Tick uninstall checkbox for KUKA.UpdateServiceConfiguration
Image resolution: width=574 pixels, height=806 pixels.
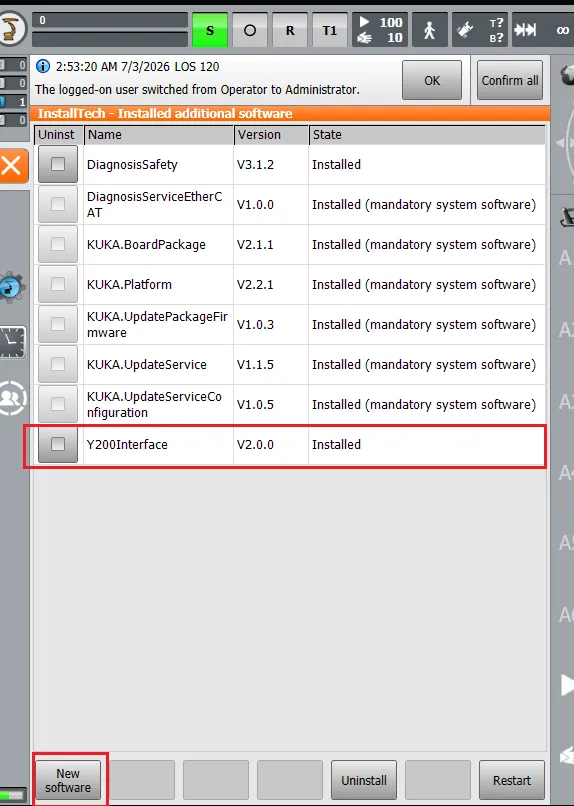58,405
